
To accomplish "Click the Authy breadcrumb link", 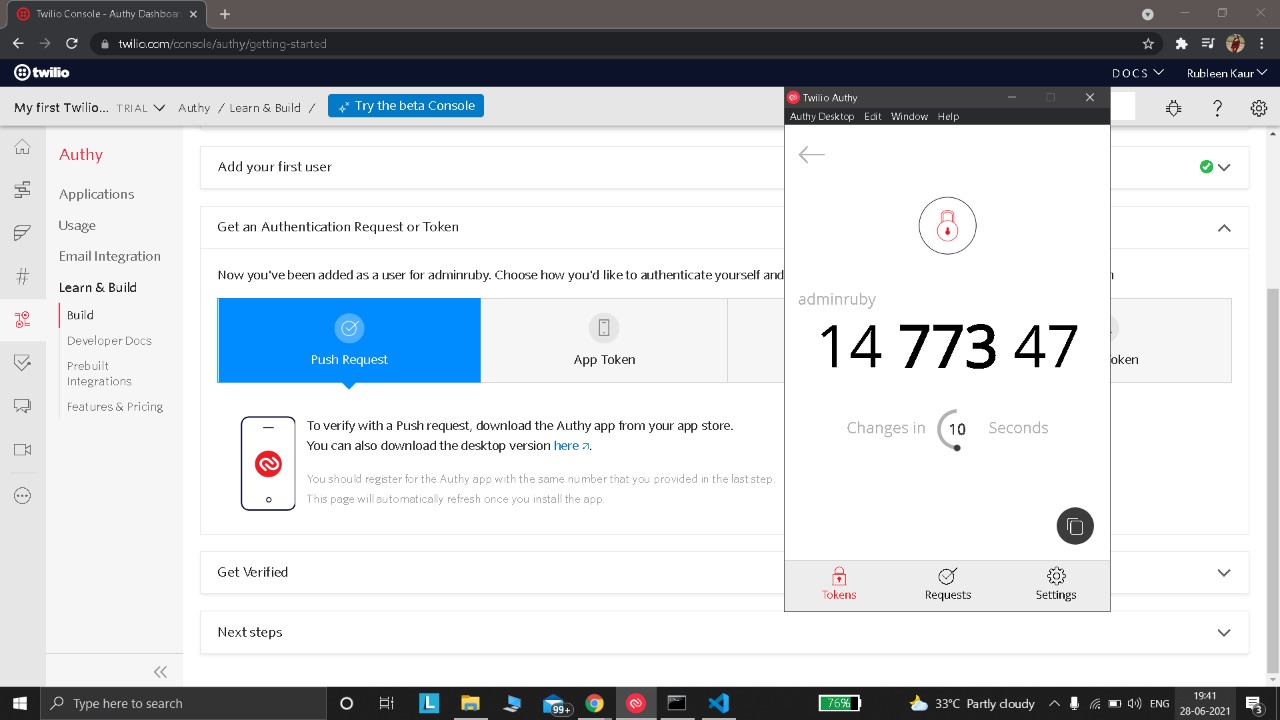I will tap(194, 108).
